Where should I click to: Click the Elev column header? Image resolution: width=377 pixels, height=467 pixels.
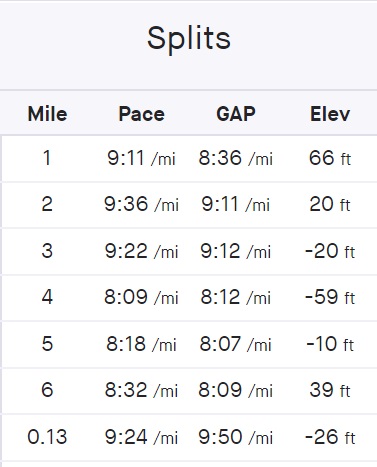pos(330,114)
